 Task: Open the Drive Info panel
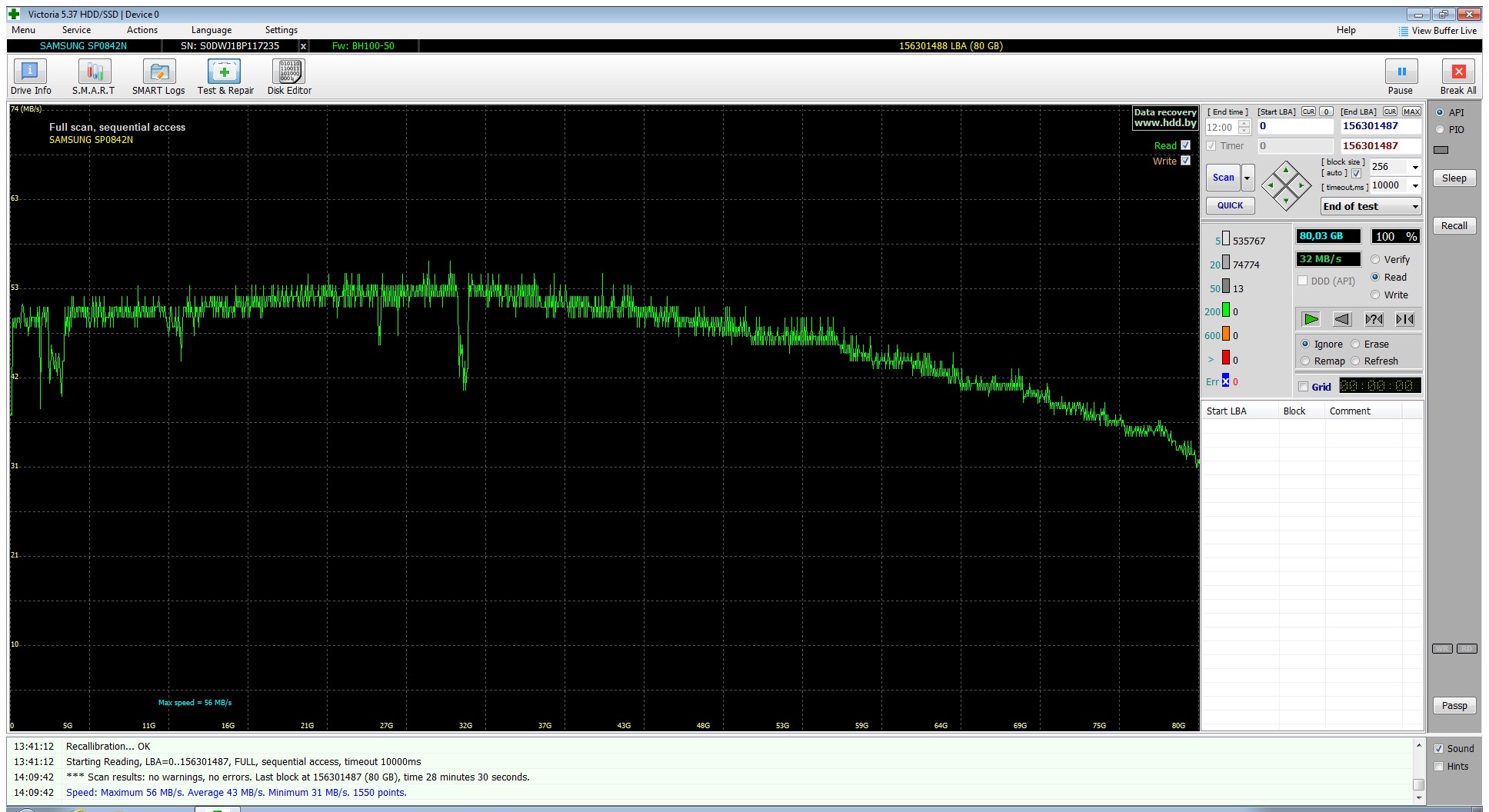(31, 78)
